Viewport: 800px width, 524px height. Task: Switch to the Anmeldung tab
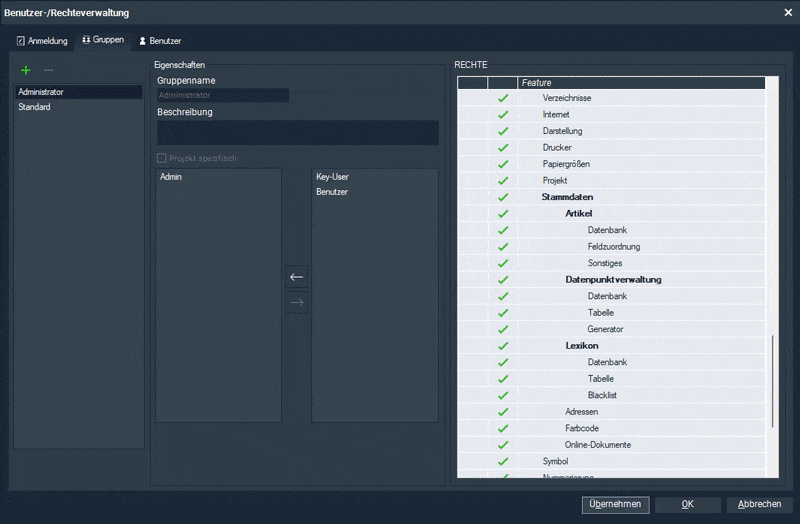click(43, 41)
